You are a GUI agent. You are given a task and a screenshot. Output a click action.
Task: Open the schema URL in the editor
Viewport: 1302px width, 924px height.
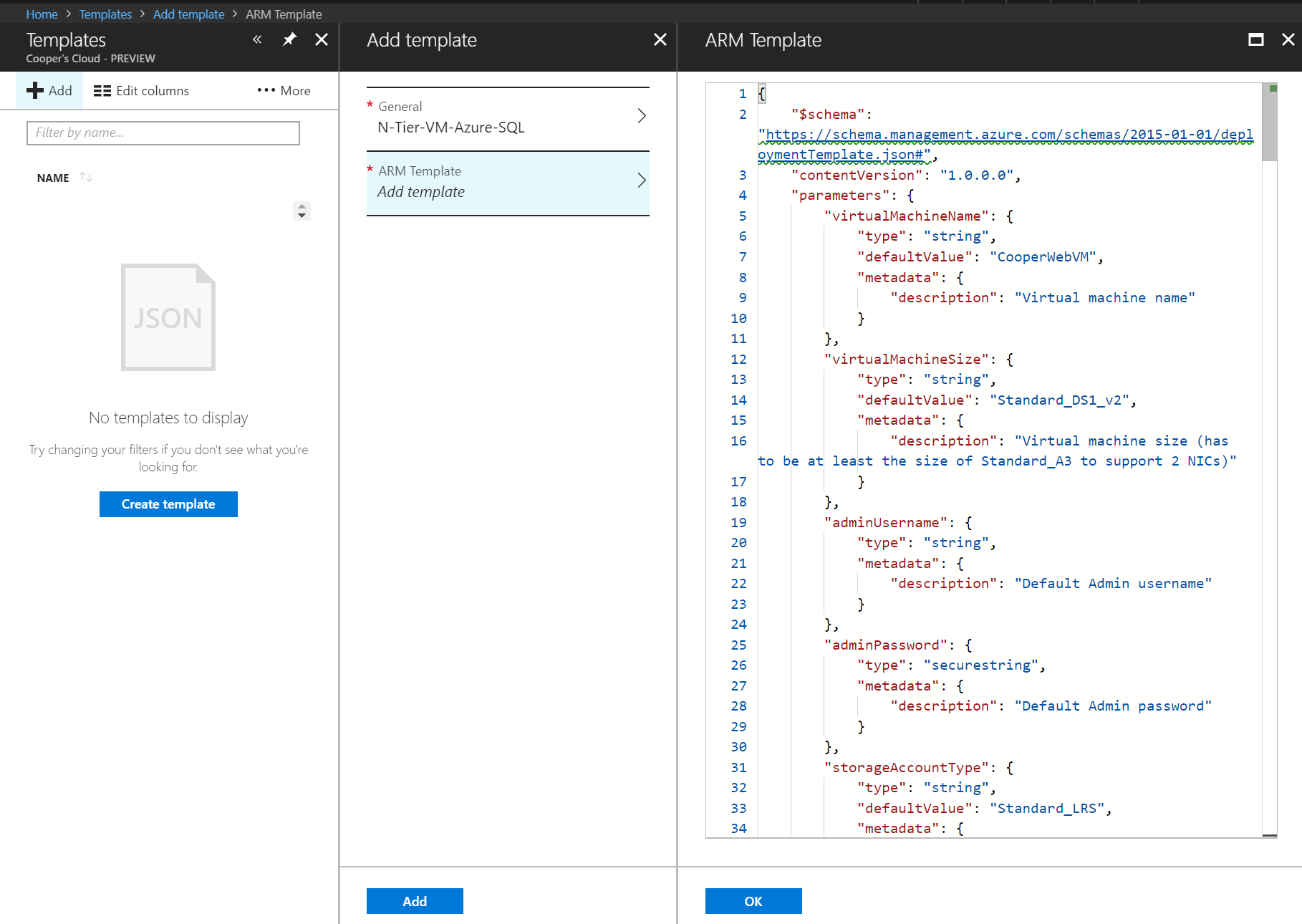coord(1006,144)
